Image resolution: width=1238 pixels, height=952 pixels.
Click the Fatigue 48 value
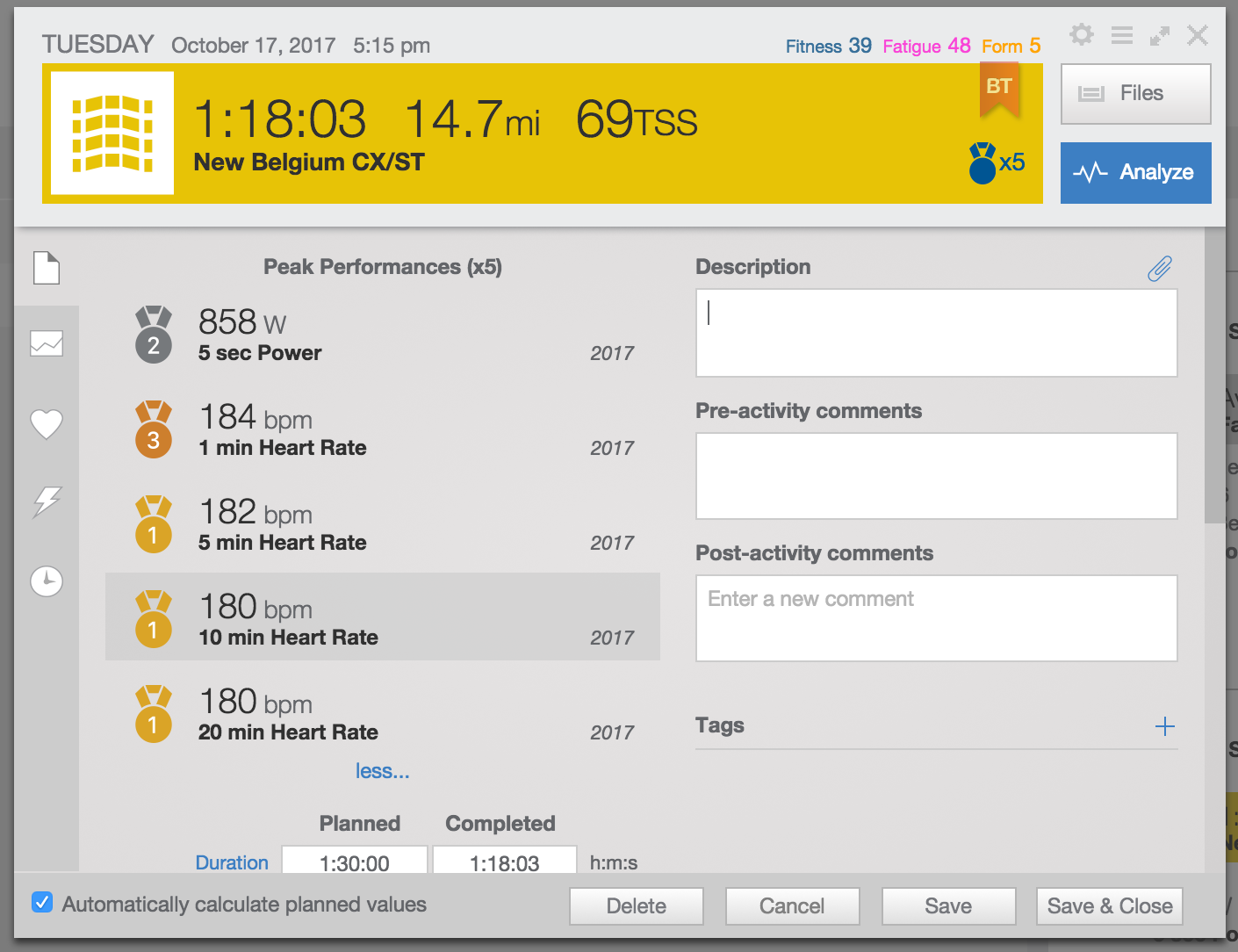[927, 46]
